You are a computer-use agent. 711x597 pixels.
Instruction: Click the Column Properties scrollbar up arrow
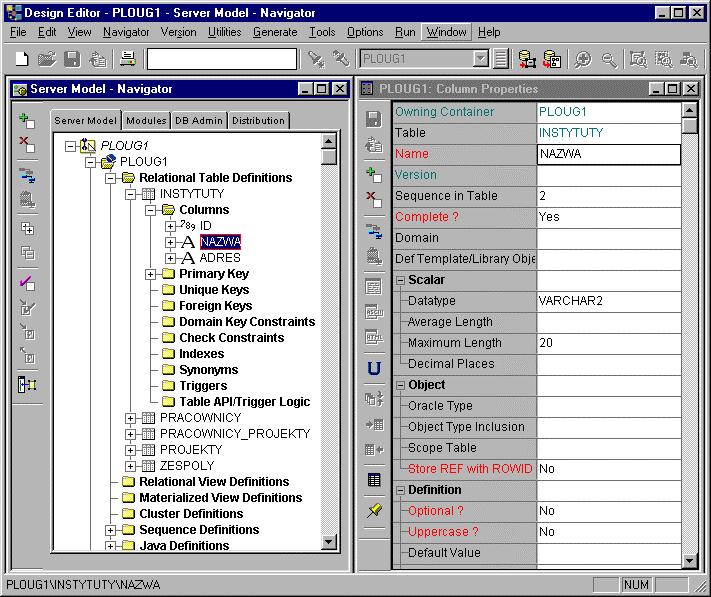(689, 110)
